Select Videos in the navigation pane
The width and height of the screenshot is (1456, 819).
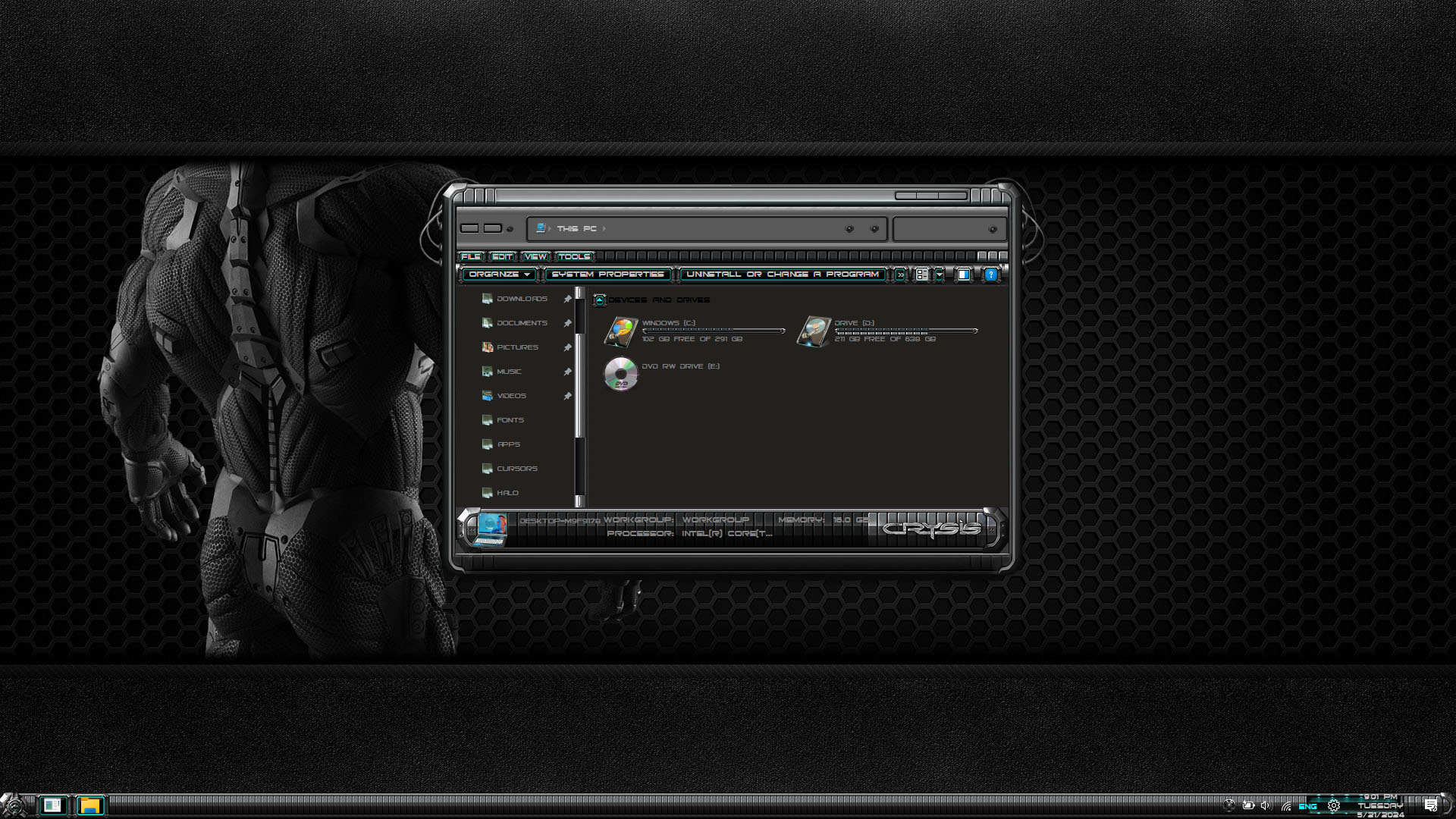511,396
